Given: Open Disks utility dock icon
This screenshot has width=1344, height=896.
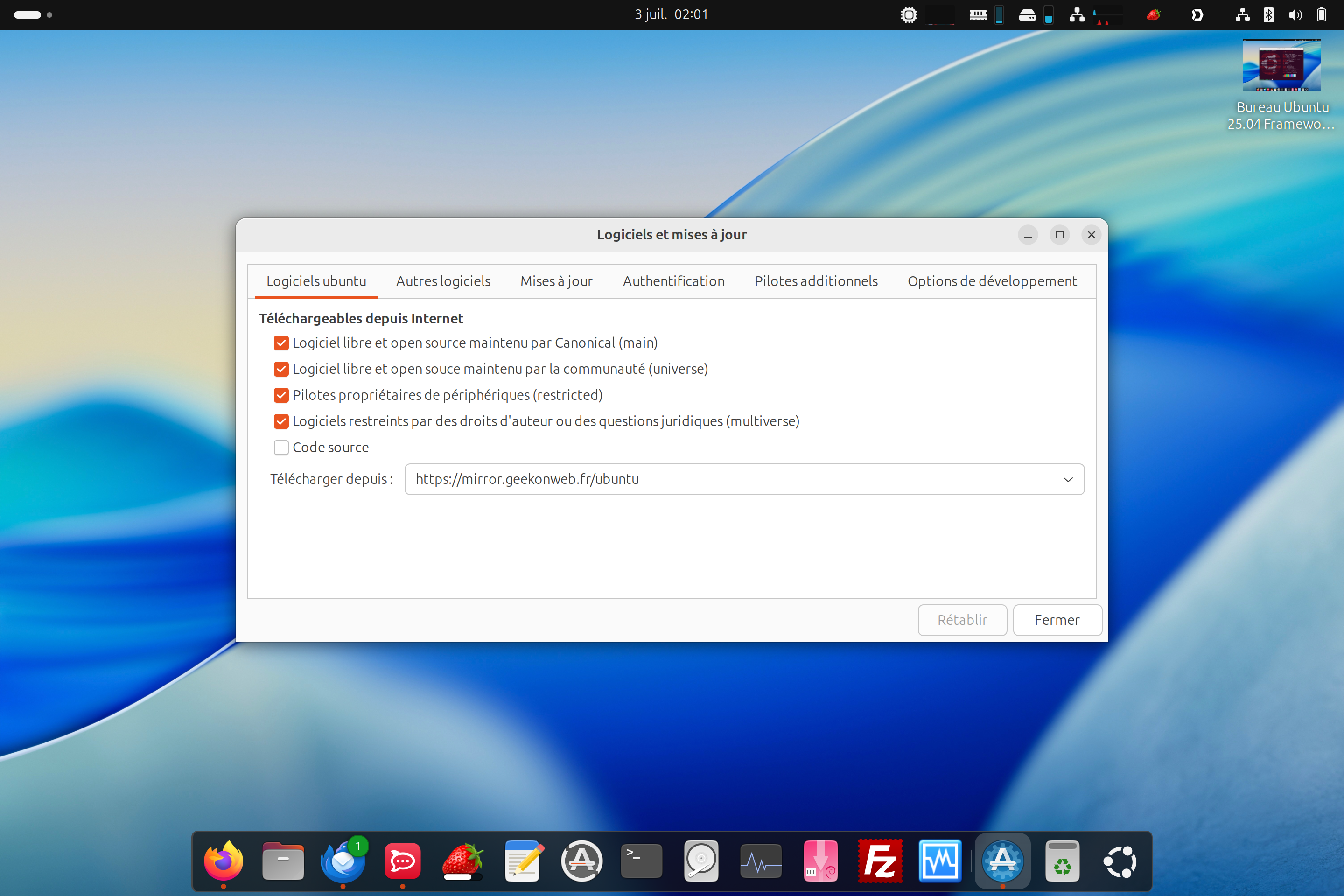Looking at the screenshot, I should point(701,861).
